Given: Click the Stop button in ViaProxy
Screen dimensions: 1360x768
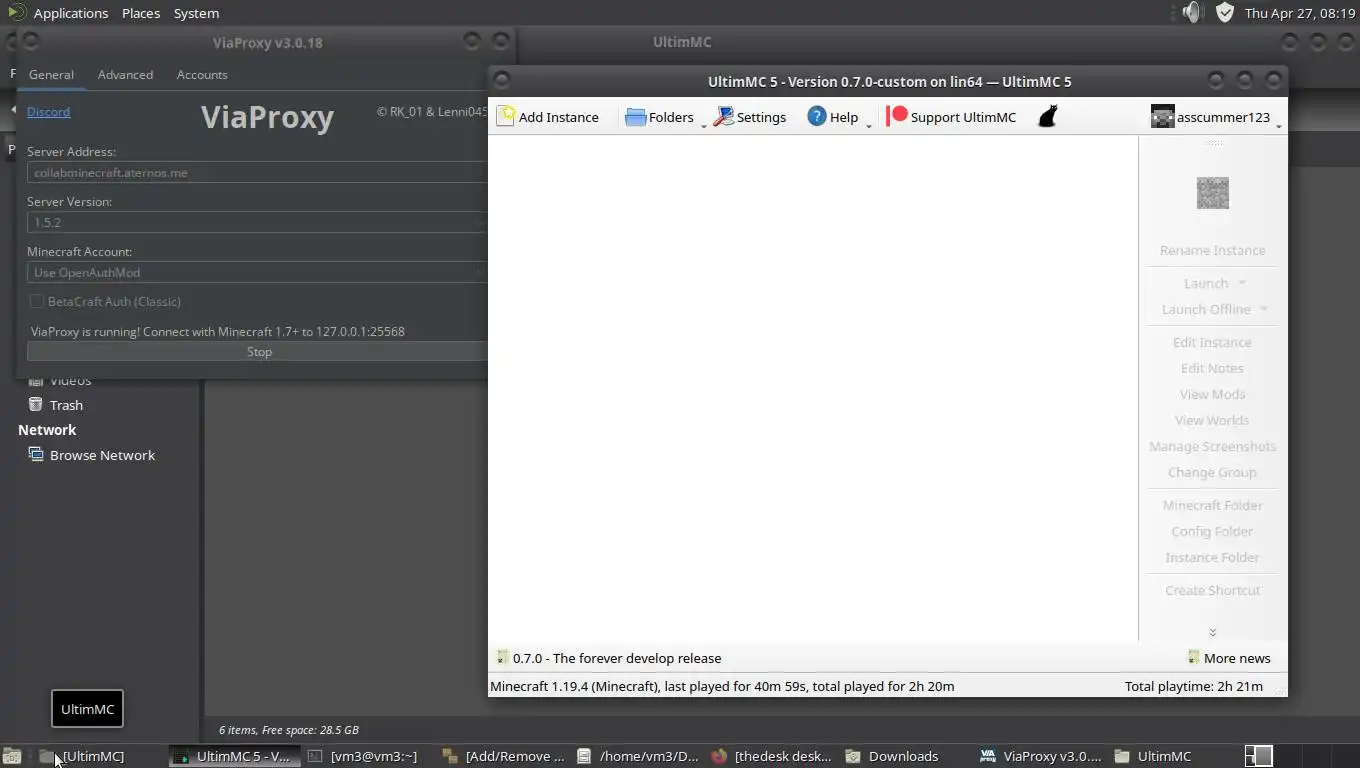Looking at the screenshot, I should (257, 352).
